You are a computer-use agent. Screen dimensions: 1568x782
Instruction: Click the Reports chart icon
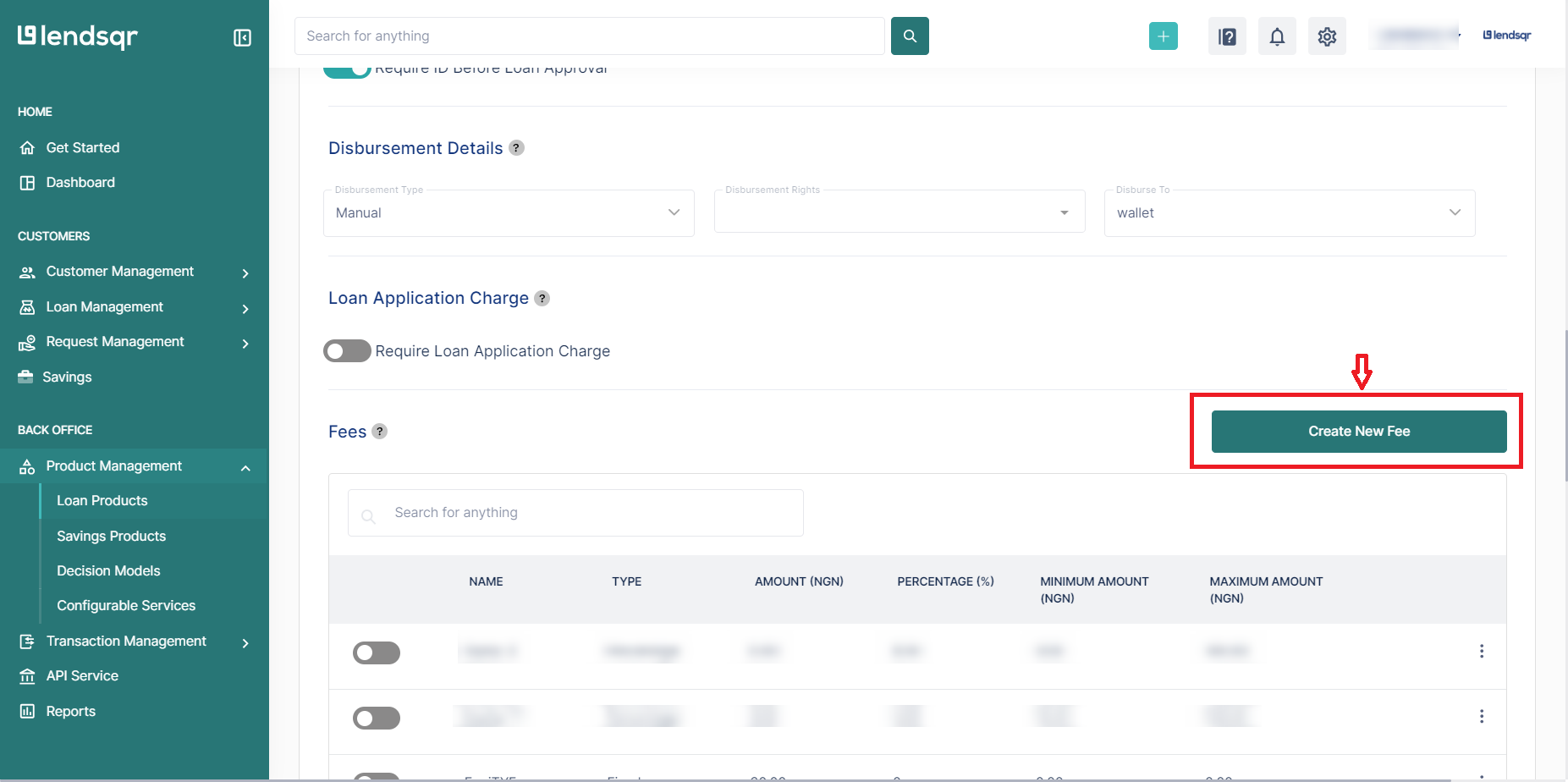pos(27,711)
